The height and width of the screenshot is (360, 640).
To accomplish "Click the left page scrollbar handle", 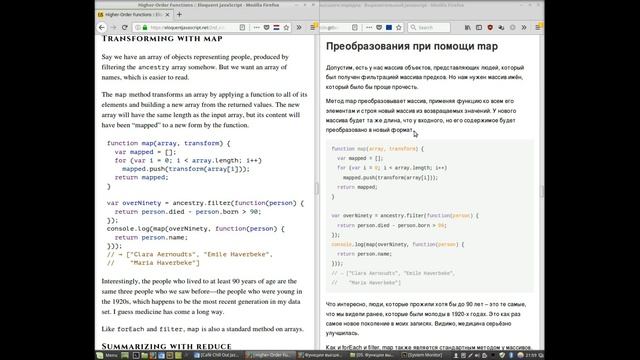I will click(316, 188).
